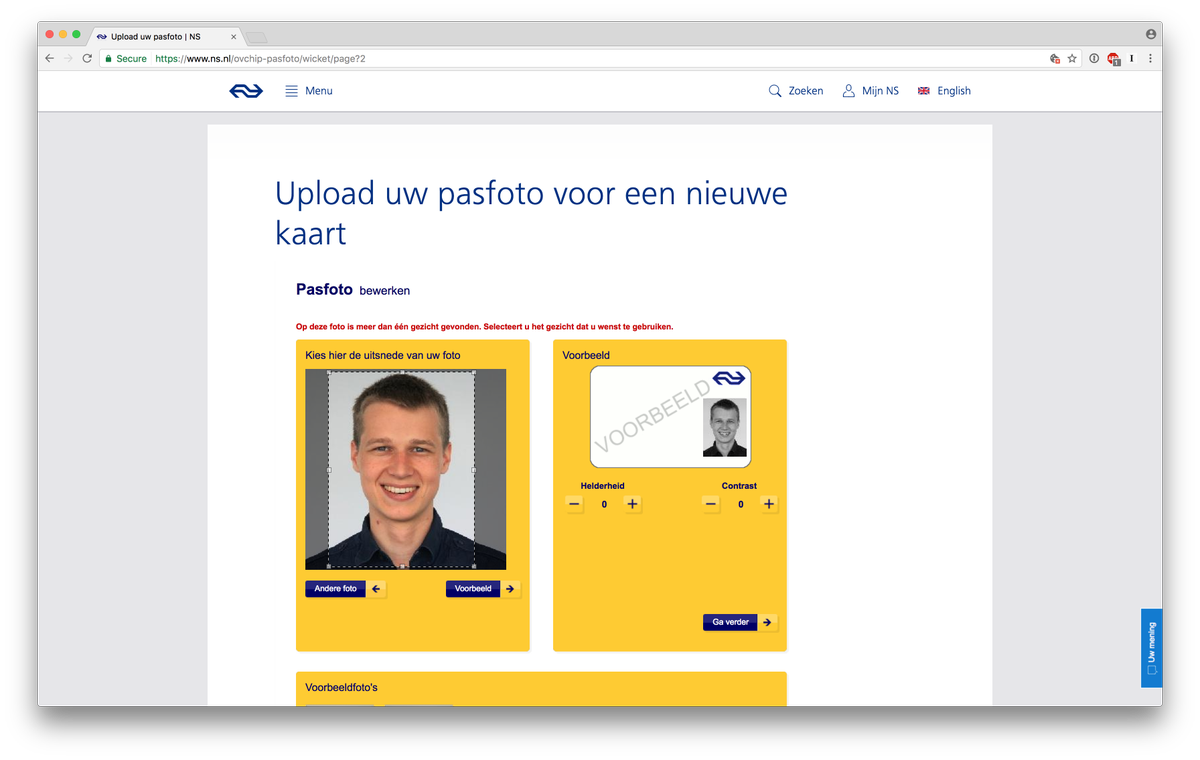Click the translate icon in address bar
Viewport: 1200px width, 760px height.
coord(1055,59)
